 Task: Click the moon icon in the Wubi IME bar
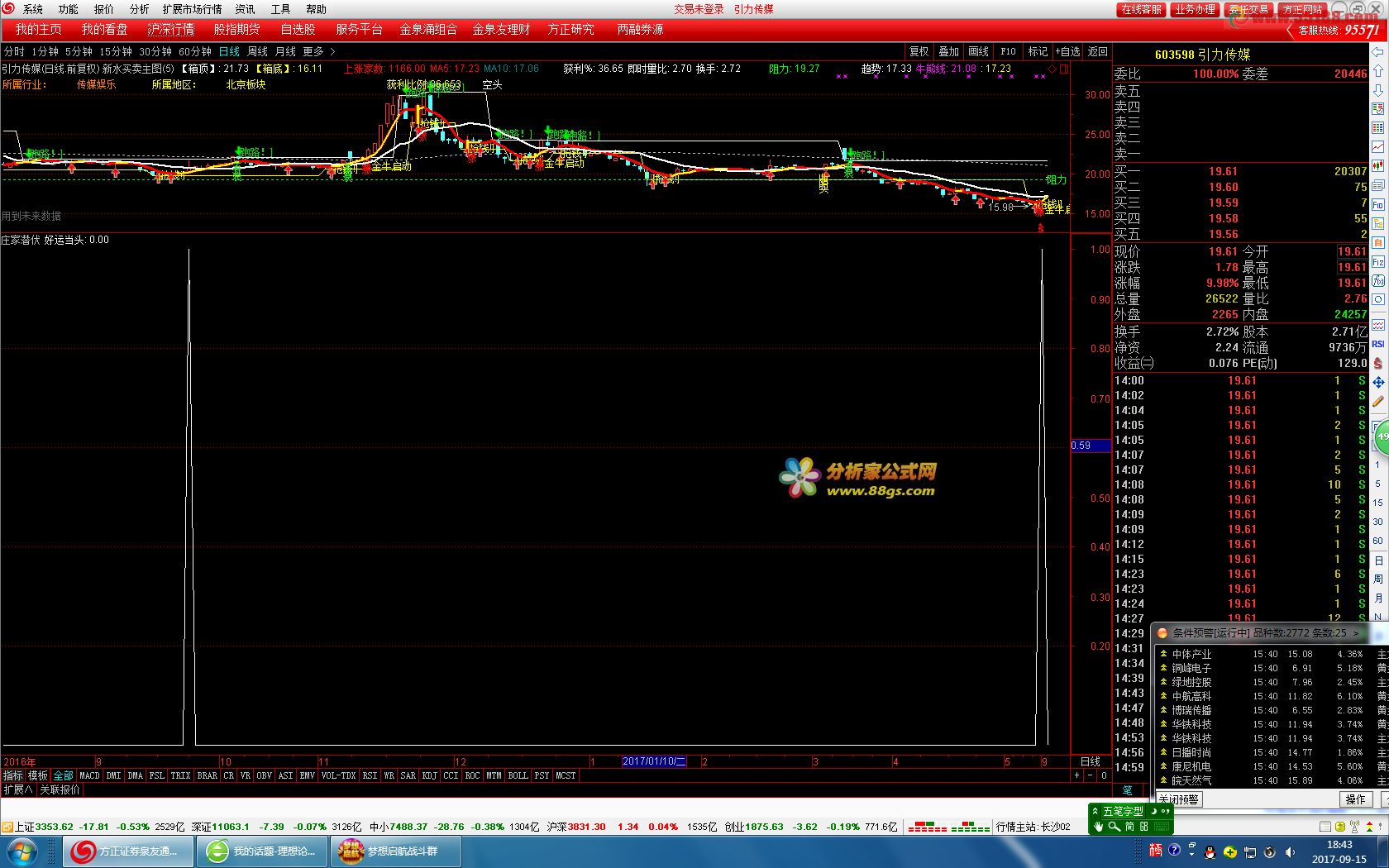pyautogui.click(x=1156, y=812)
